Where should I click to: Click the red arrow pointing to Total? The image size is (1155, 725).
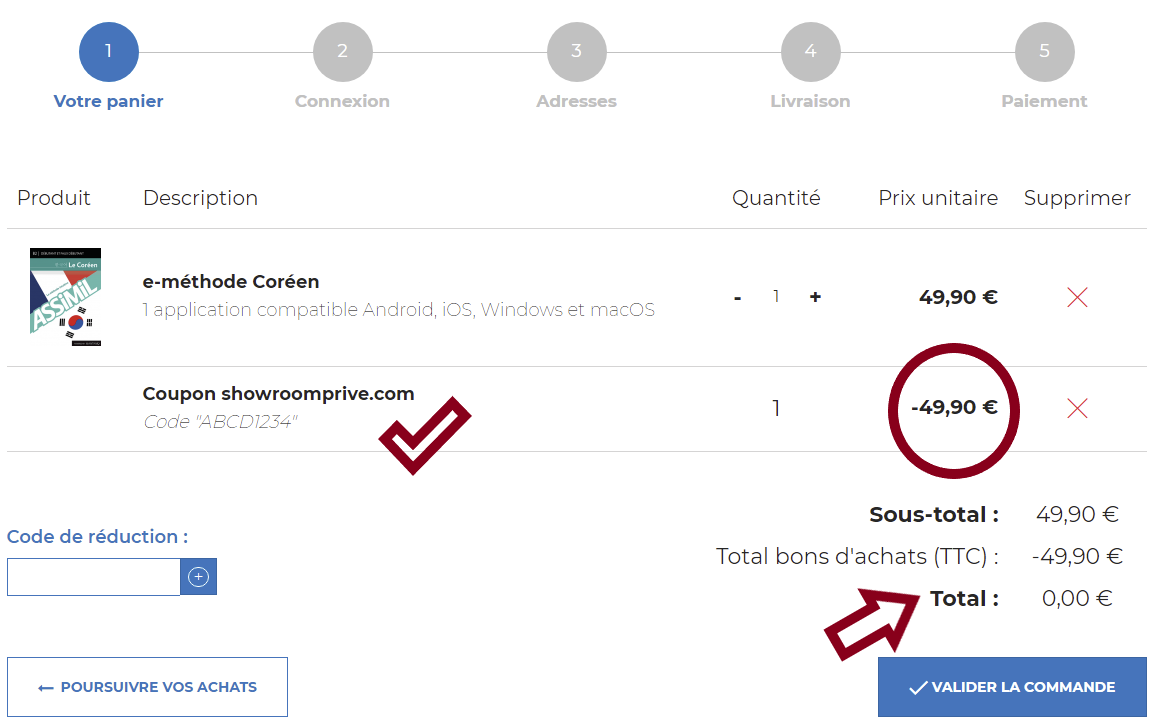click(x=872, y=623)
